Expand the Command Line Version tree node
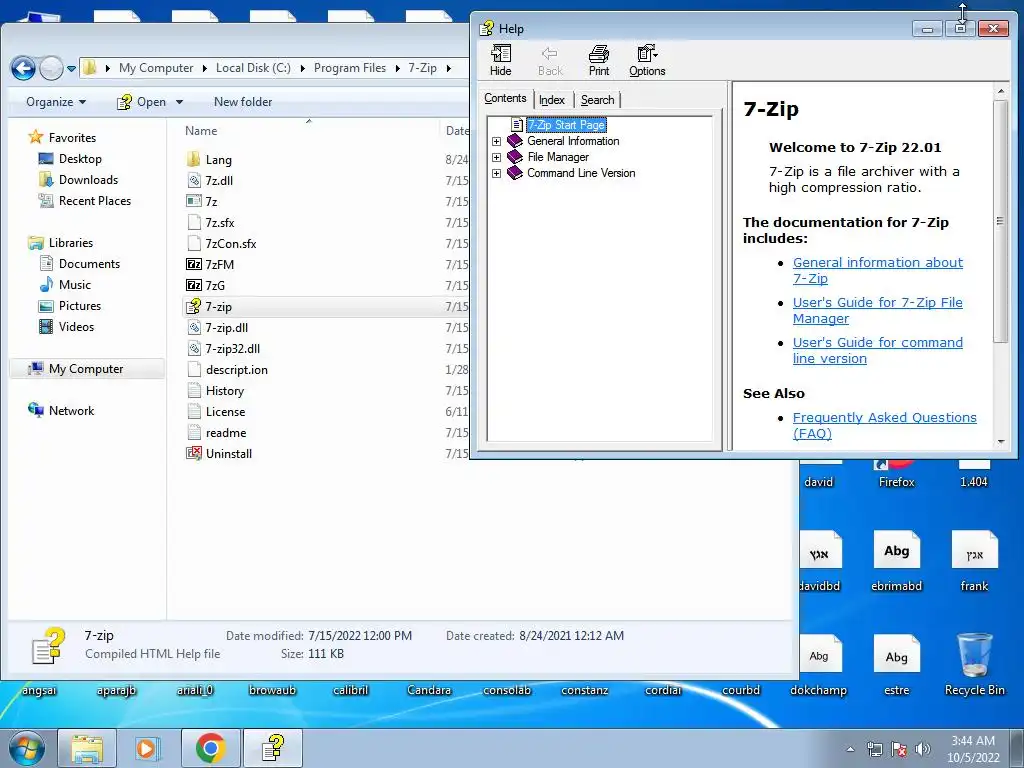Image resolution: width=1024 pixels, height=768 pixels. tap(496, 174)
